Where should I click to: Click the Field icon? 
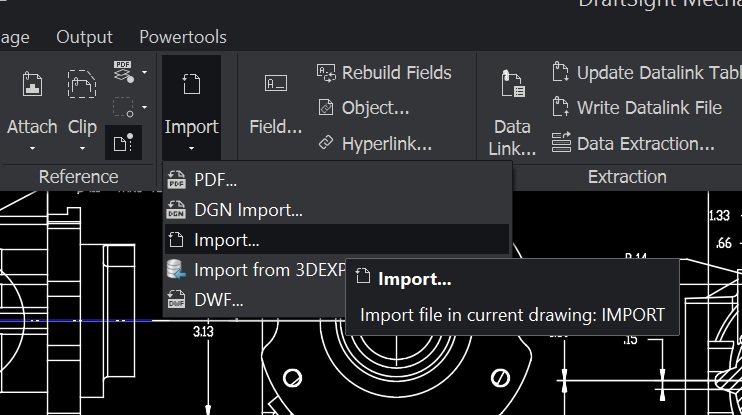(x=275, y=83)
